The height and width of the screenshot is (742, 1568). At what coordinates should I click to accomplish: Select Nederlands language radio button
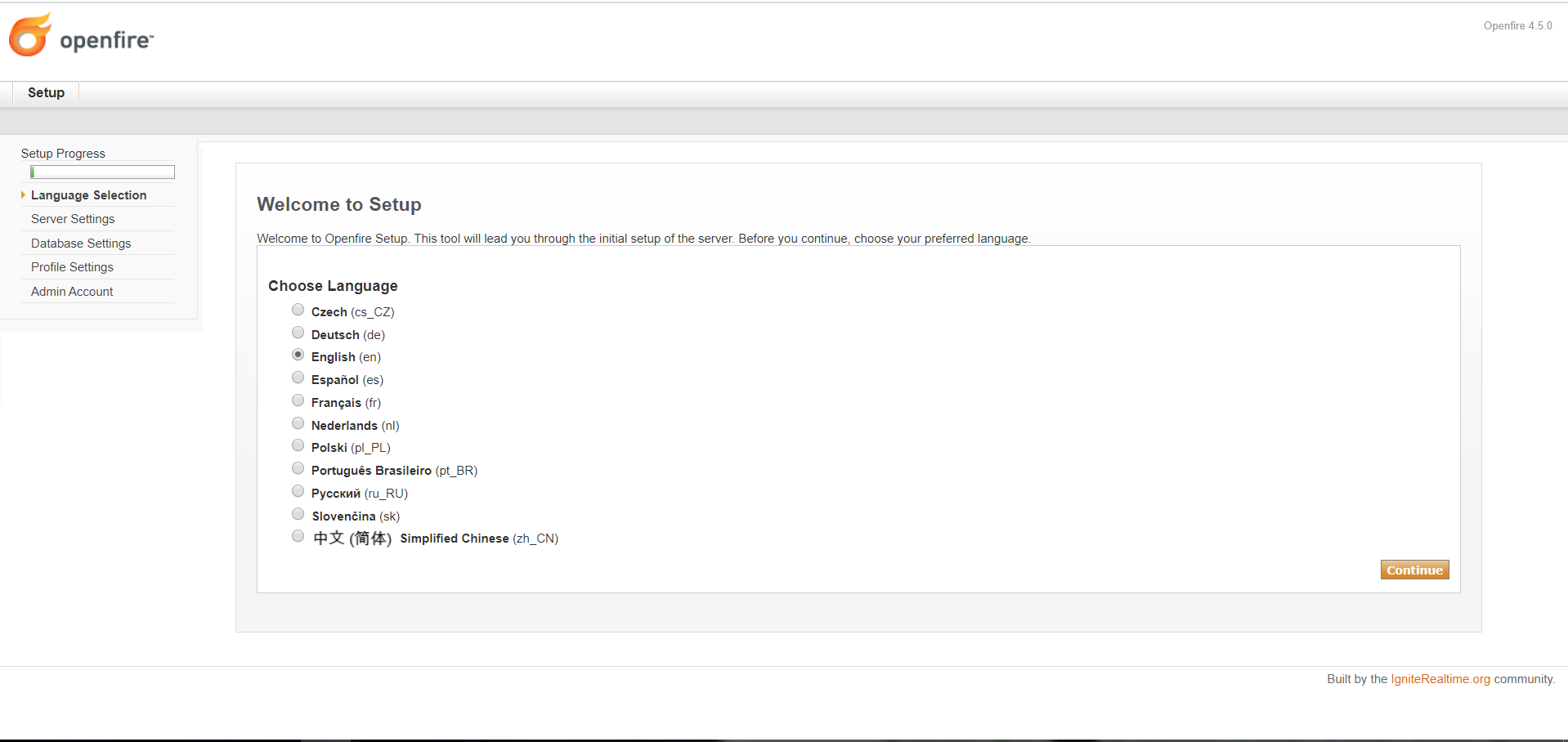298,423
